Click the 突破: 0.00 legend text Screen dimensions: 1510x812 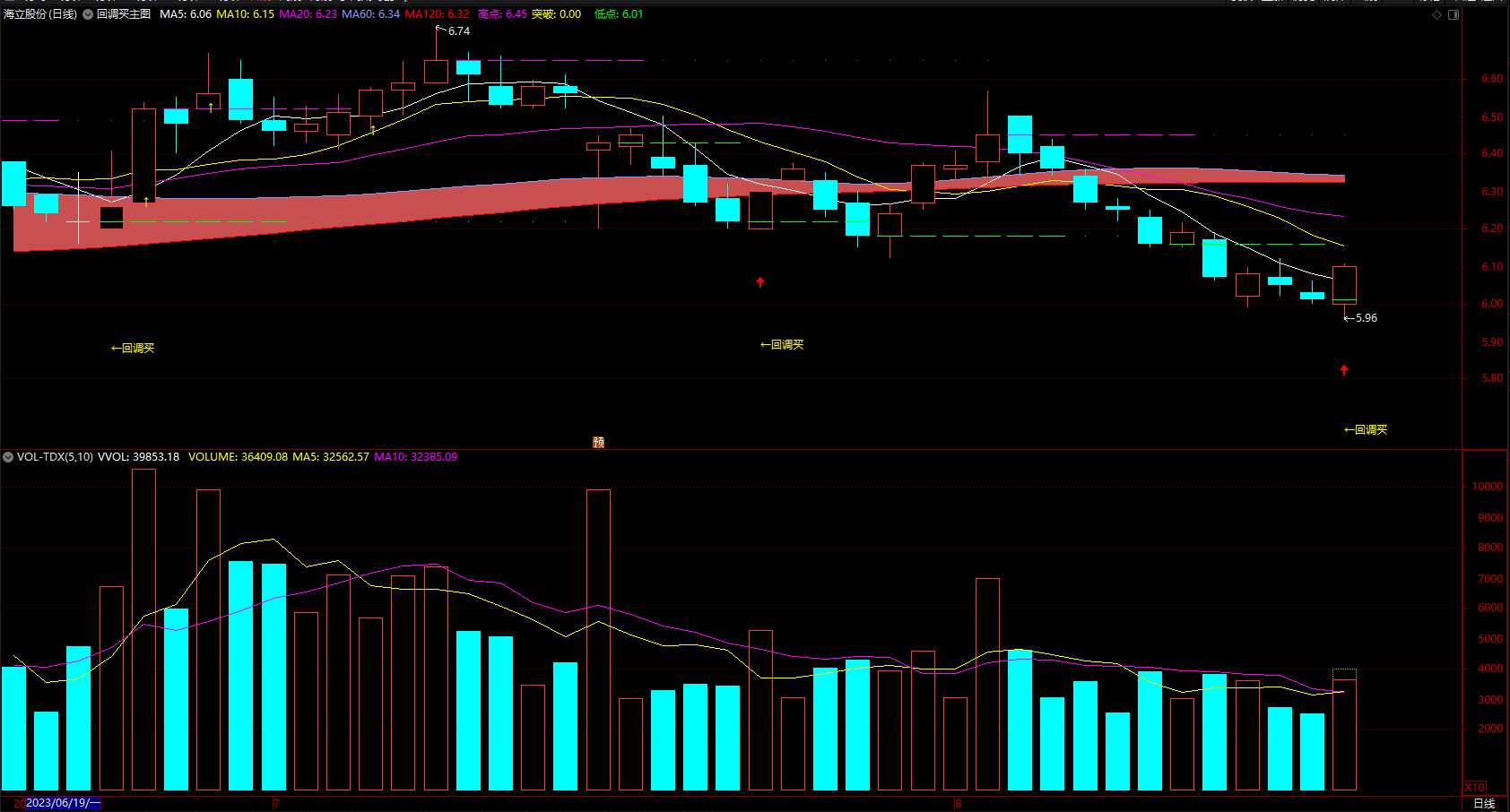pos(556,14)
